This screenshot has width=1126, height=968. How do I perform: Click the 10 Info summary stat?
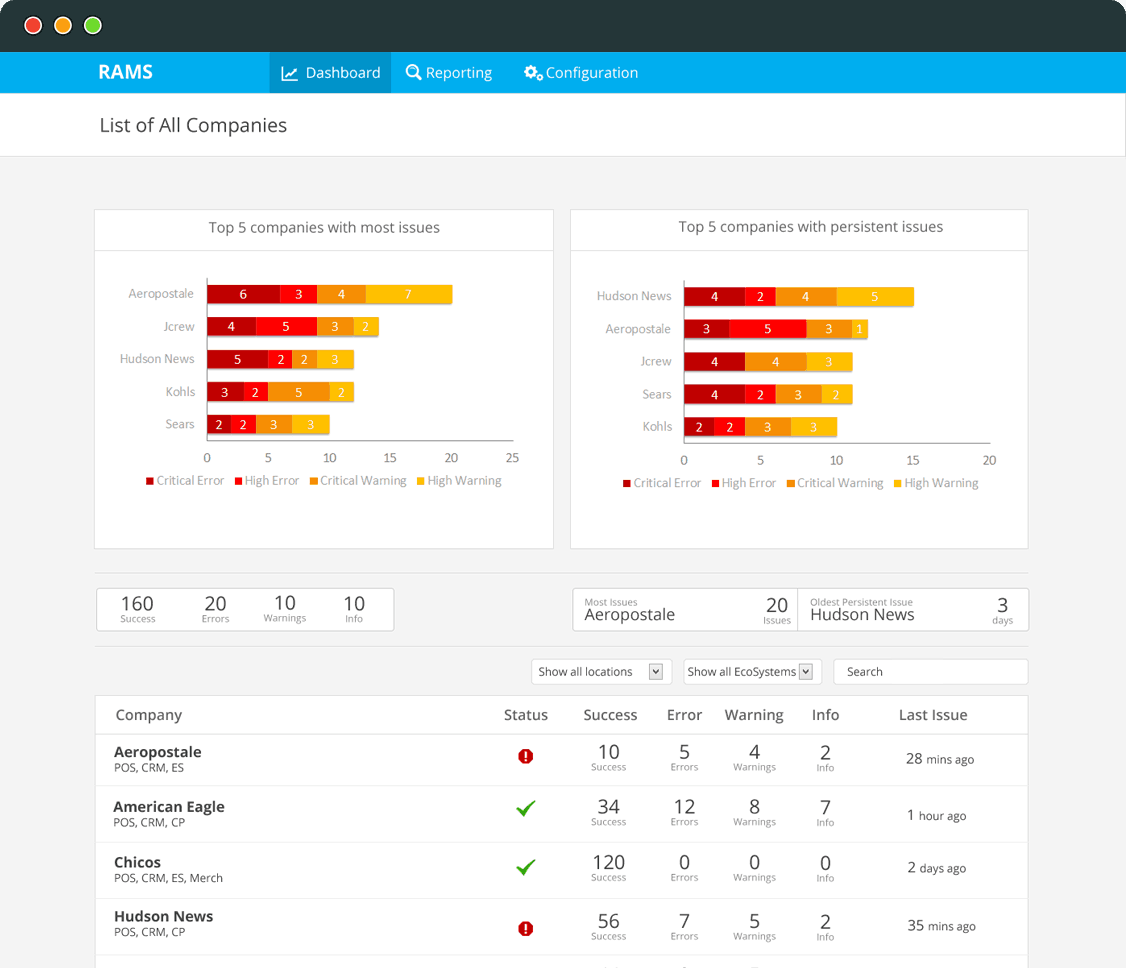pyautogui.click(x=354, y=609)
